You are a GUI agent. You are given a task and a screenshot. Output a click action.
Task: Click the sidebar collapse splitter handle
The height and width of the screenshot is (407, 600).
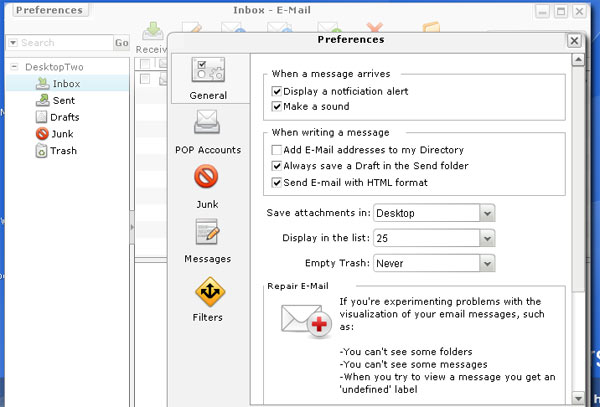(x=132, y=228)
